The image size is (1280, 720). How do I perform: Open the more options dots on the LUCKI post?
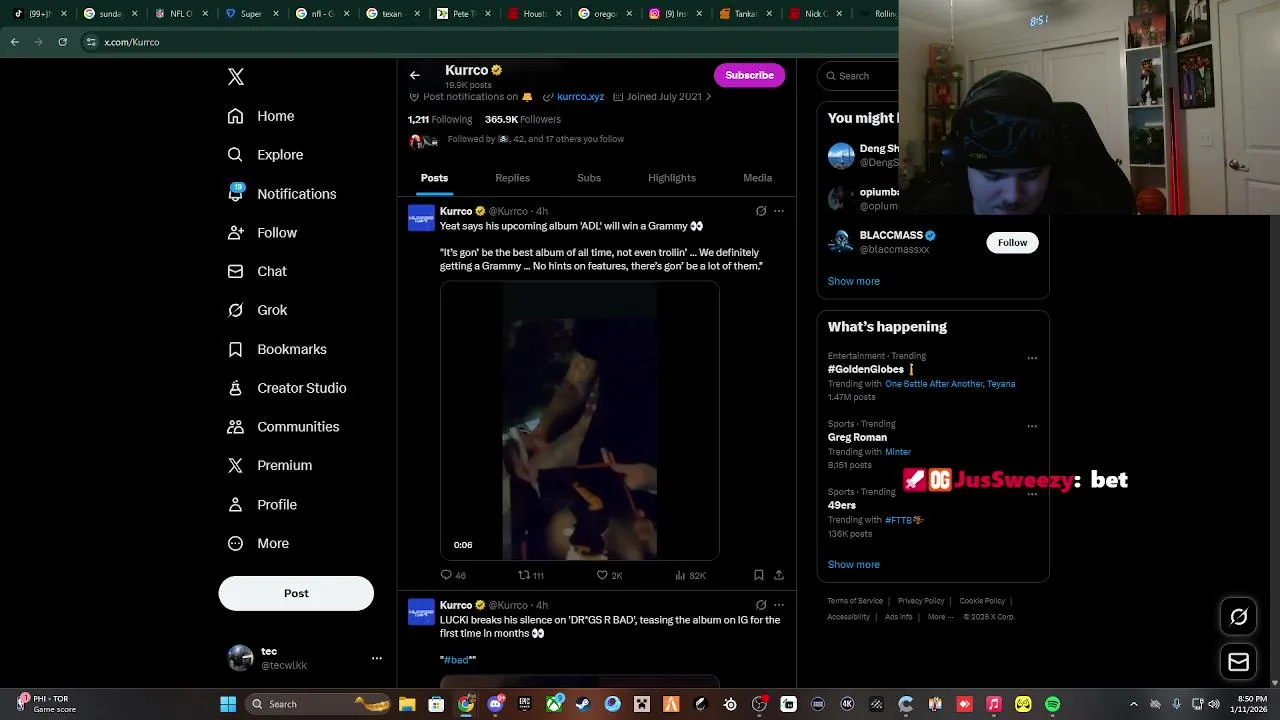coord(779,605)
